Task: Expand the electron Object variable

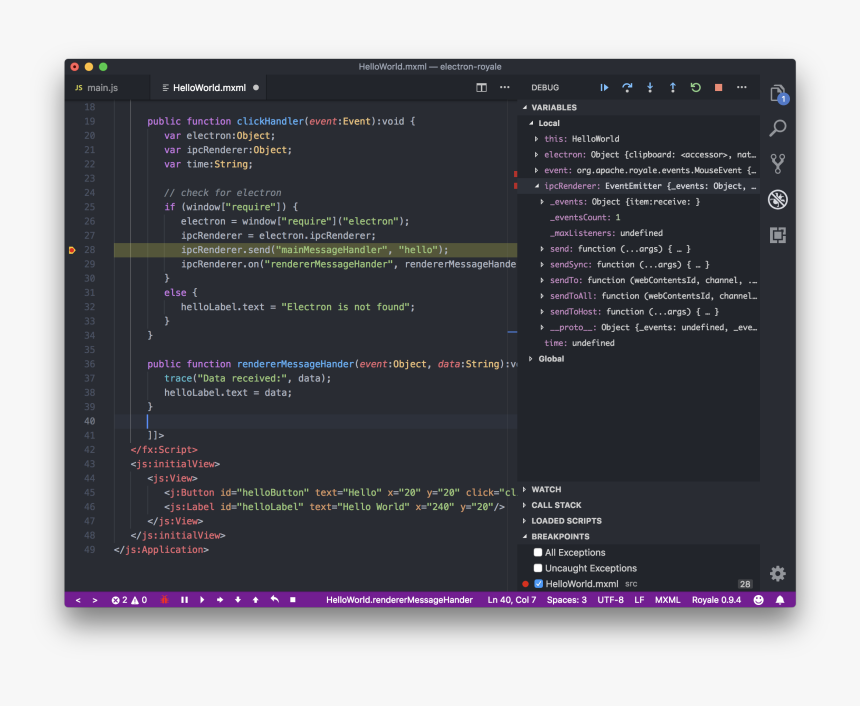Action: click(x=536, y=155)
